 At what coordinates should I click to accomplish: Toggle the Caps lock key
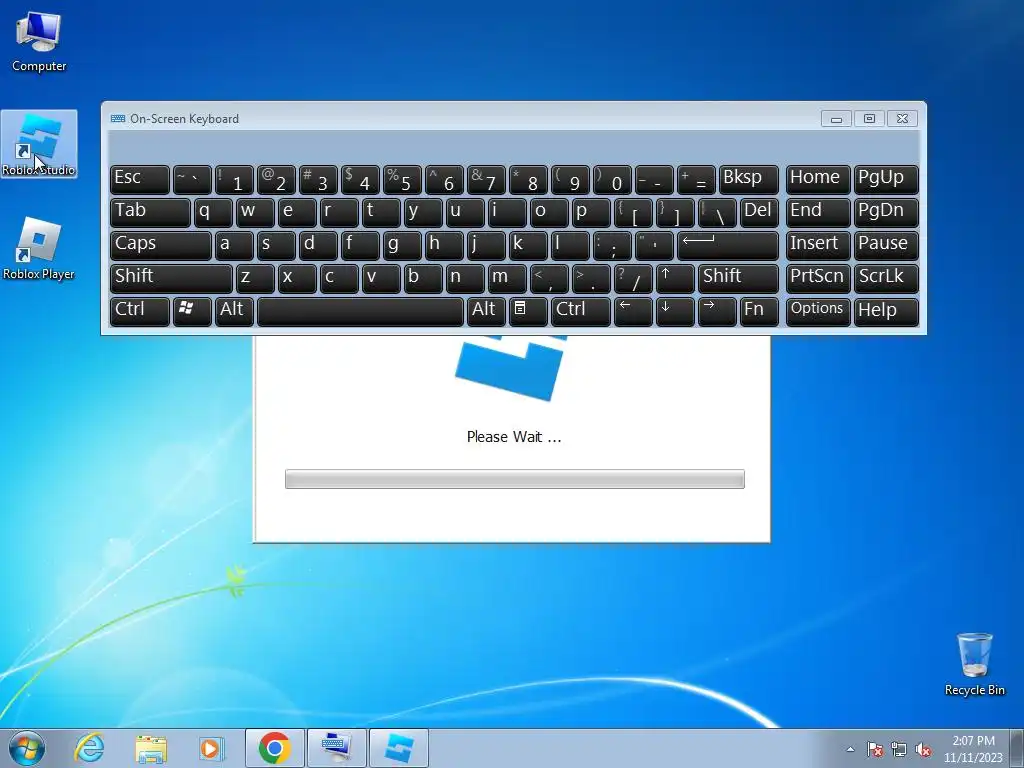point(161,245)
